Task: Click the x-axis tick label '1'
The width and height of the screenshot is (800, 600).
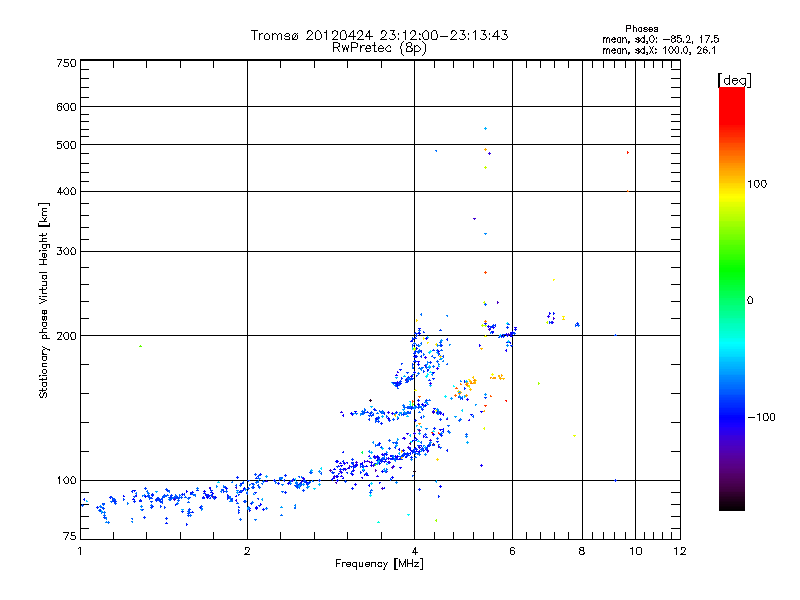Action: [80, 551]
